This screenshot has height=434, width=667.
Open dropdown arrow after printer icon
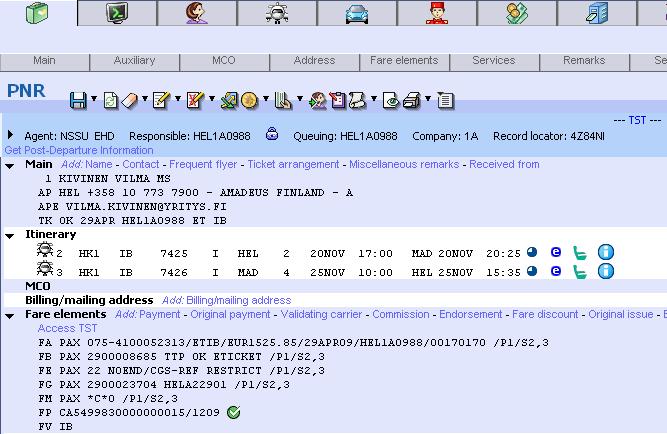point(428,99)
